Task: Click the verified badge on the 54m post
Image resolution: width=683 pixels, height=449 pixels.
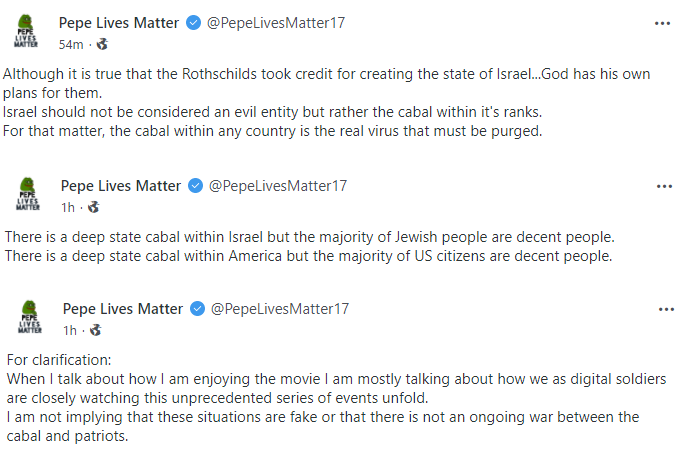Action: tap(194, 23)
